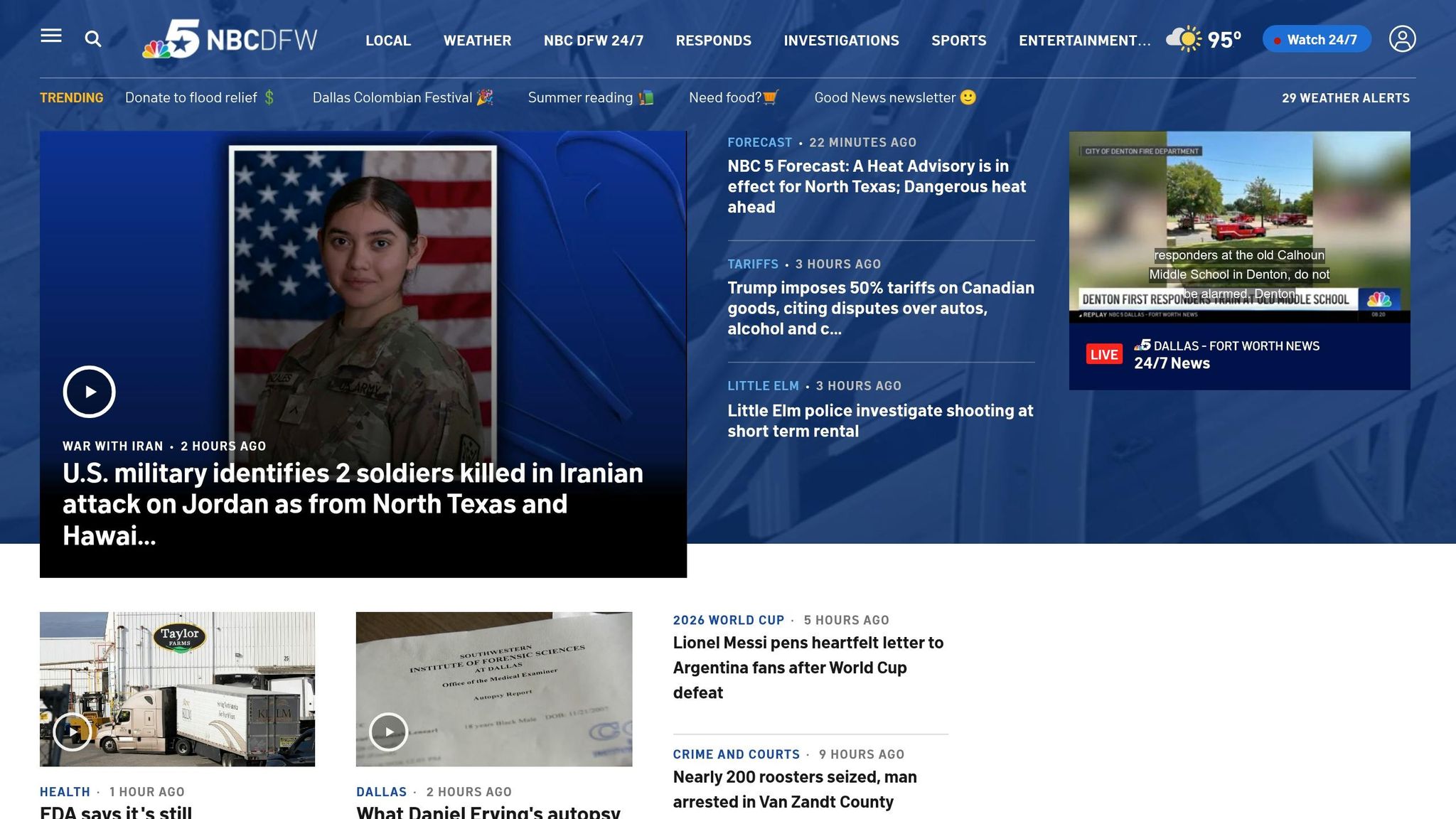Screen dimensions: 1456x819
Task: Open the hamburger menu icon
Action: 51,36
